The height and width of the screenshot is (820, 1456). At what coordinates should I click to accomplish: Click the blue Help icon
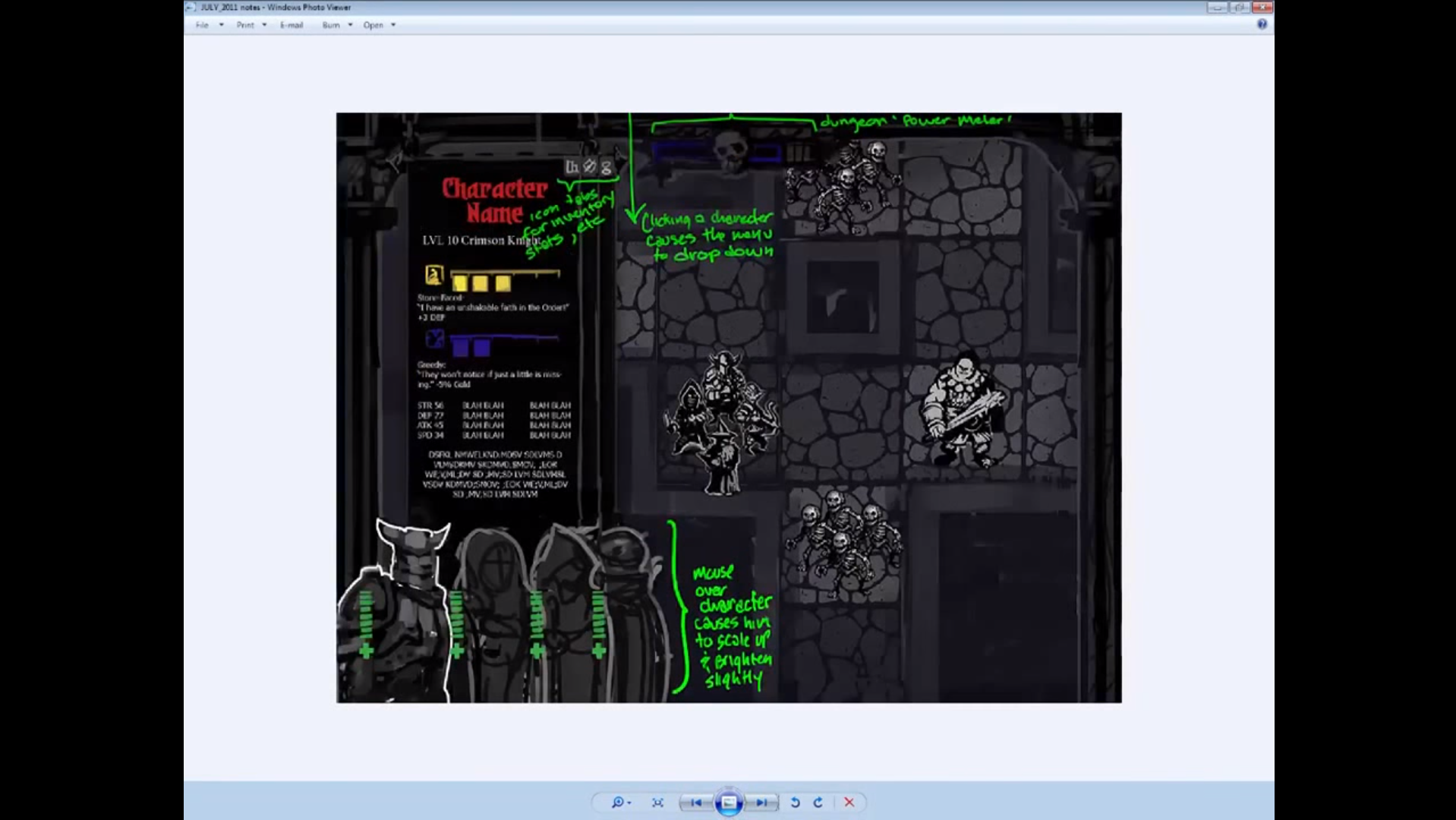[1262, 24]
